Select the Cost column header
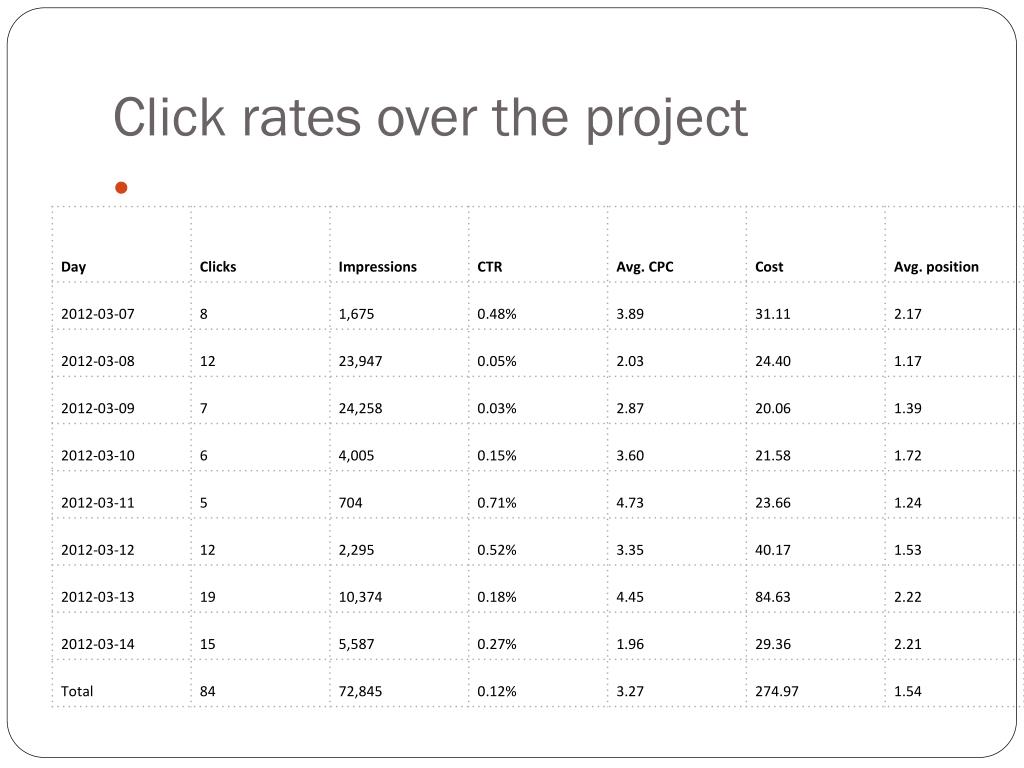This screenshot has height=768, width=1024. (769, 266)
